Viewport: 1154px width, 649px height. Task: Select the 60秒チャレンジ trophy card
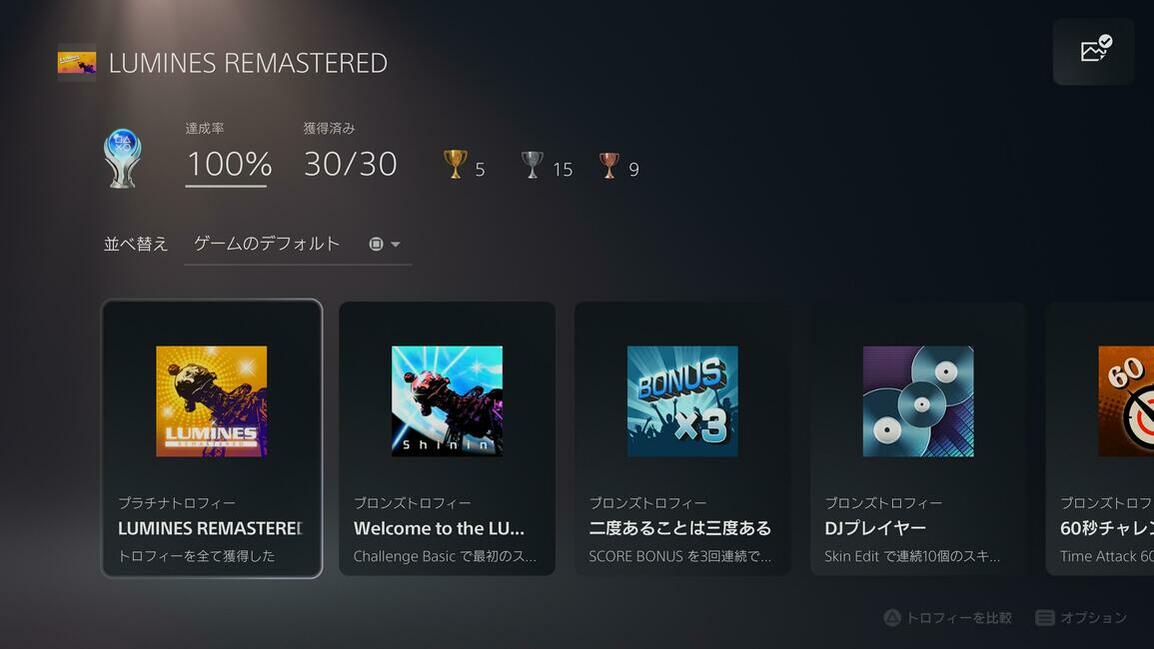tap(1100, 439)
